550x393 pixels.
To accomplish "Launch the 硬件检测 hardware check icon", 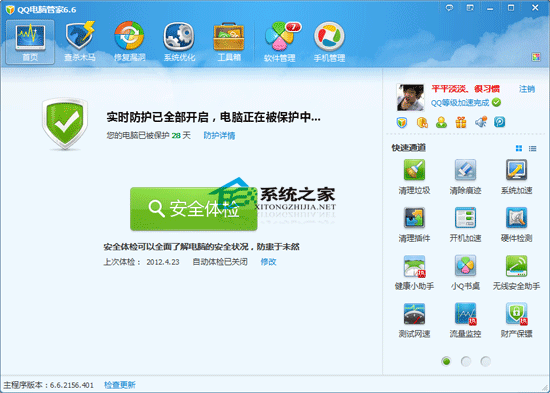I will 516,218.
